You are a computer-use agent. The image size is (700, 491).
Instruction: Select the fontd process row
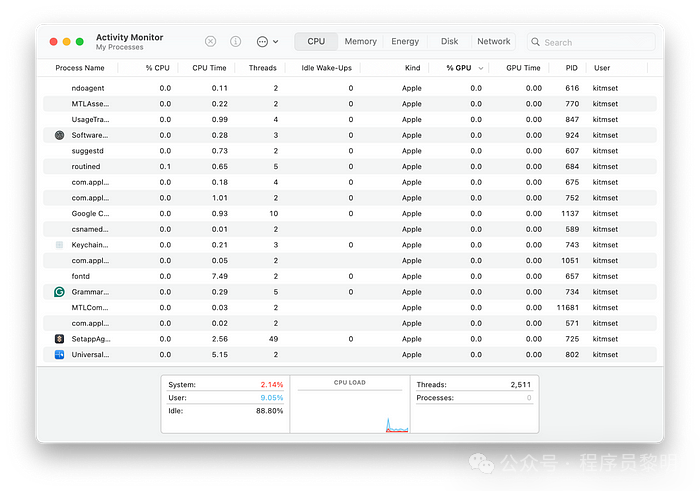(350, 276)
